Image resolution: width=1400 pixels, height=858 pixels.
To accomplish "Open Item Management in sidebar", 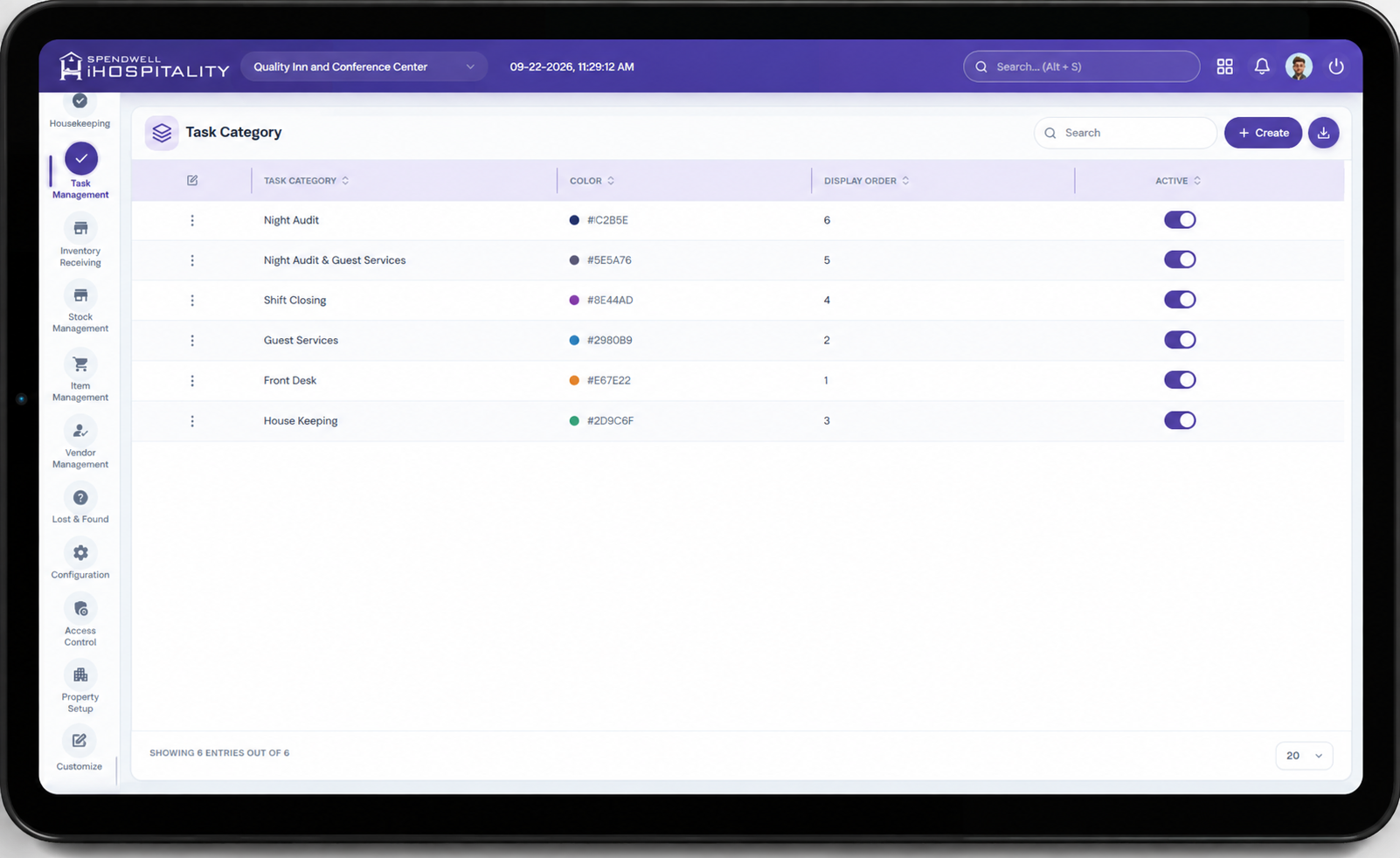I will coord(80,377).
